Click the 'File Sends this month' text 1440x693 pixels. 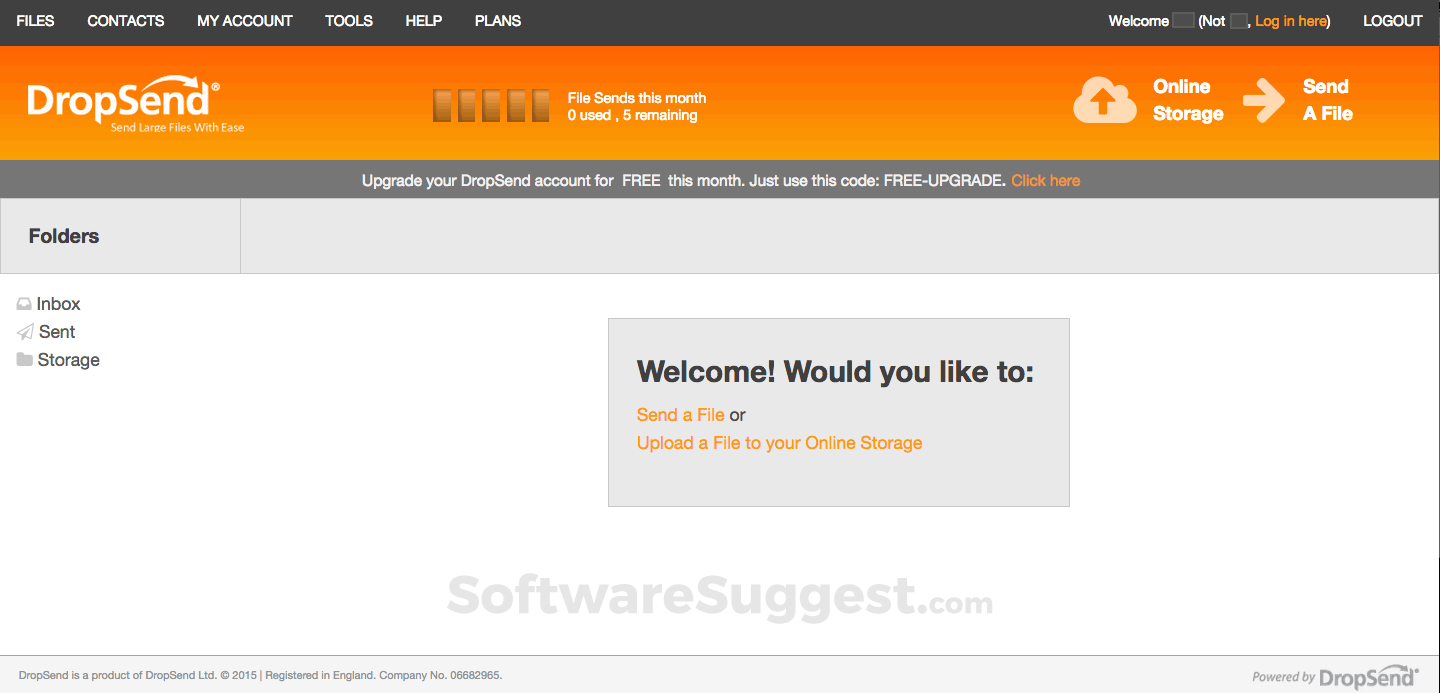pyautogui.click(x=637, y=98)
